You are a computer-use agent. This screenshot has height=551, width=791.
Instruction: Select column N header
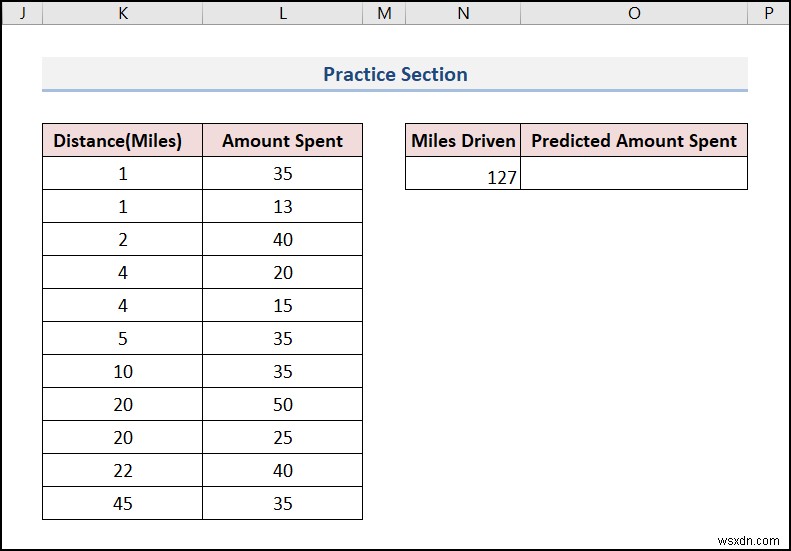pyautogui.click(x=463, y=13)
